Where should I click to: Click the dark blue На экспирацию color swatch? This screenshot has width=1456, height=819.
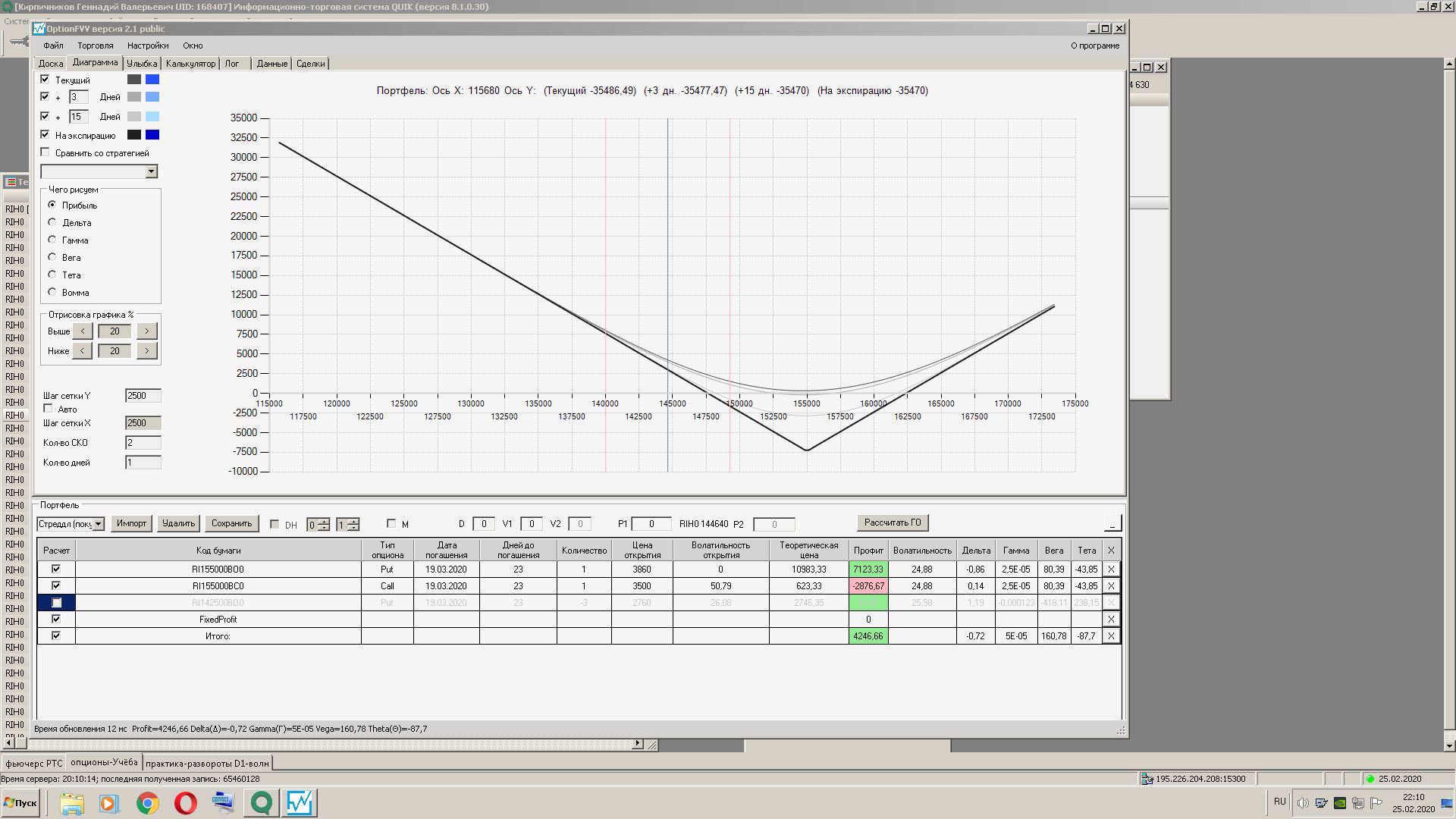(x=152, y=135)
